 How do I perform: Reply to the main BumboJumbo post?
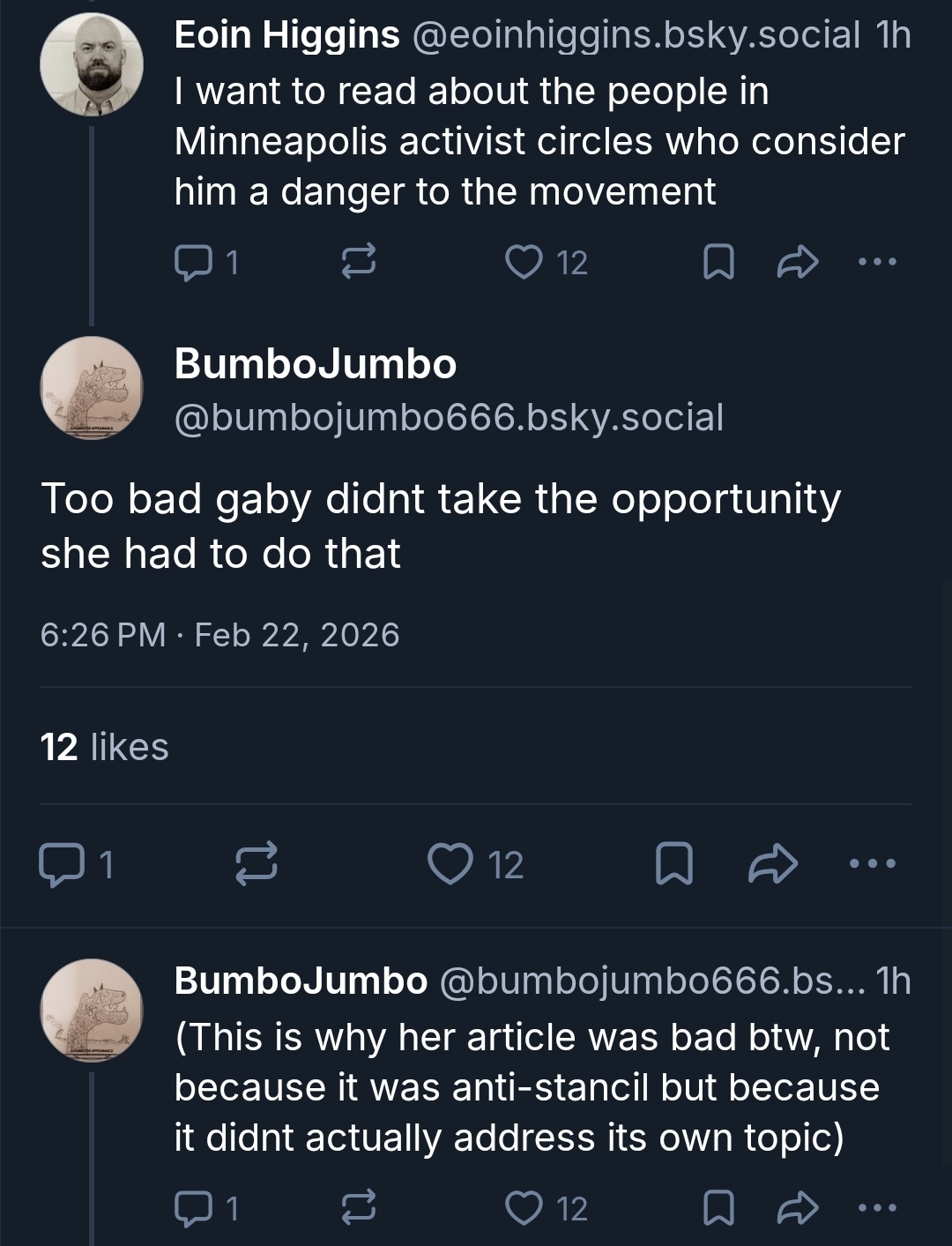pyautogui.click(x=59, y=864)
